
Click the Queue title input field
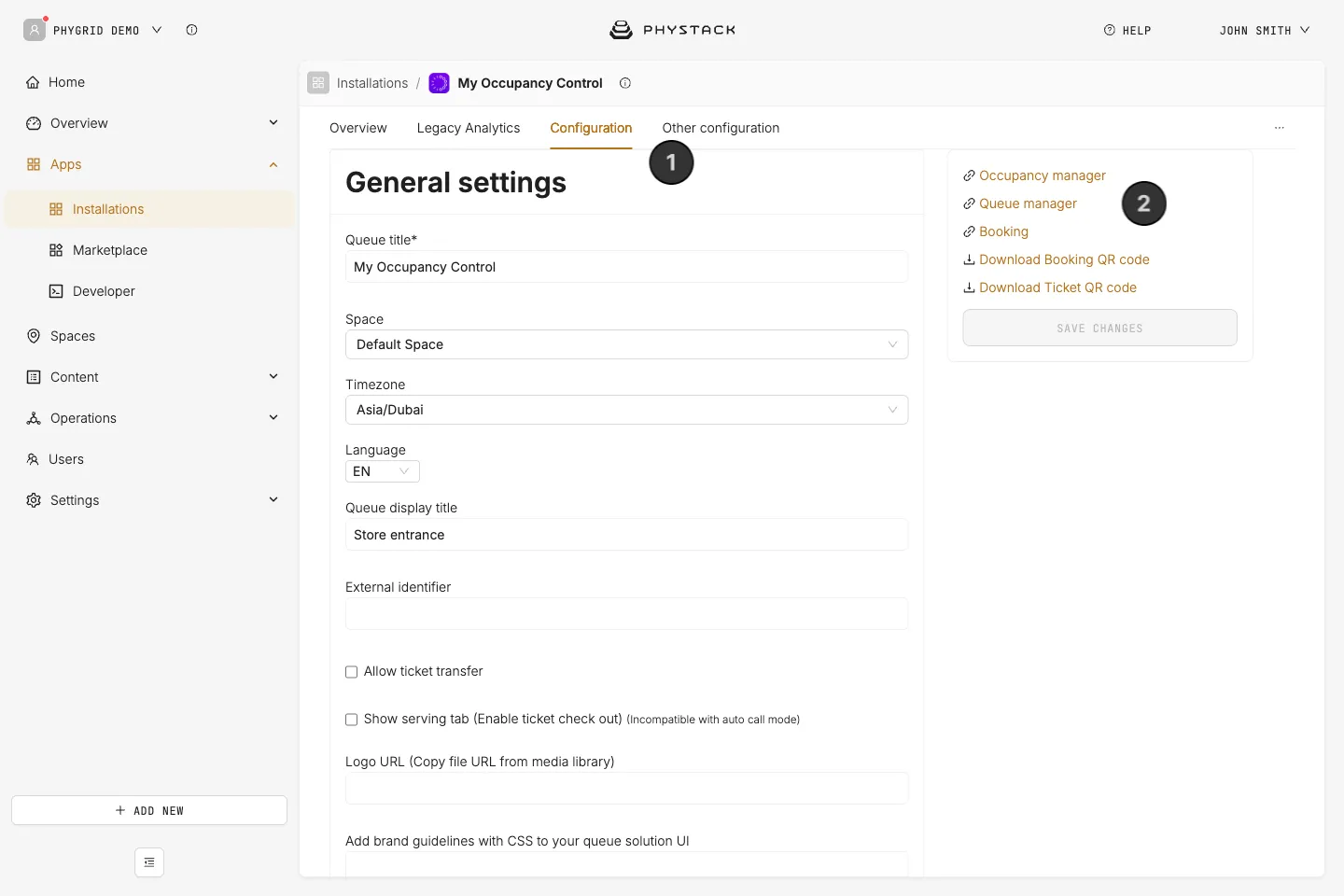[627, 267]
